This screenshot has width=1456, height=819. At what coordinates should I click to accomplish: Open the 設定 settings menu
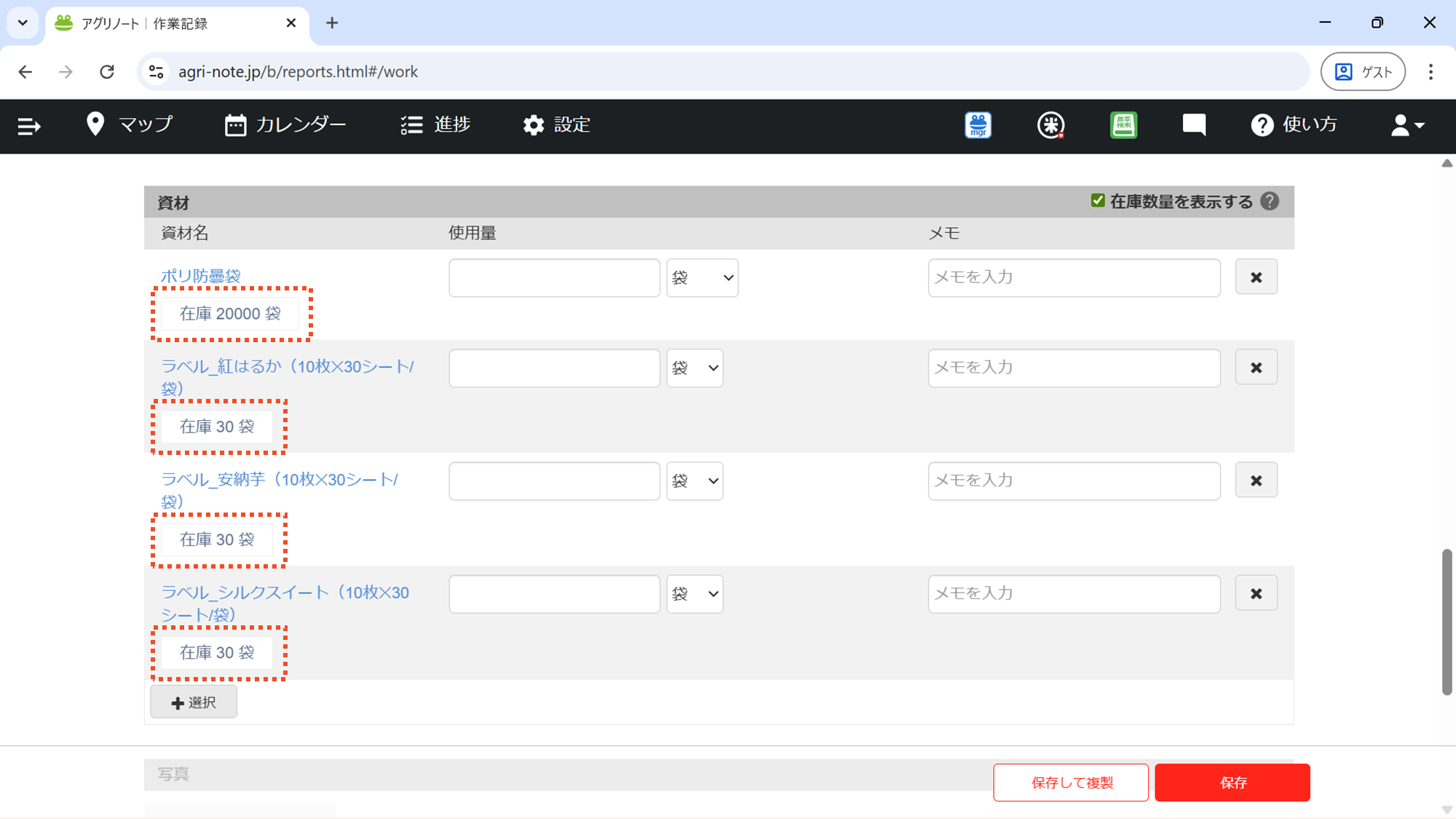(x=556, y=124)
